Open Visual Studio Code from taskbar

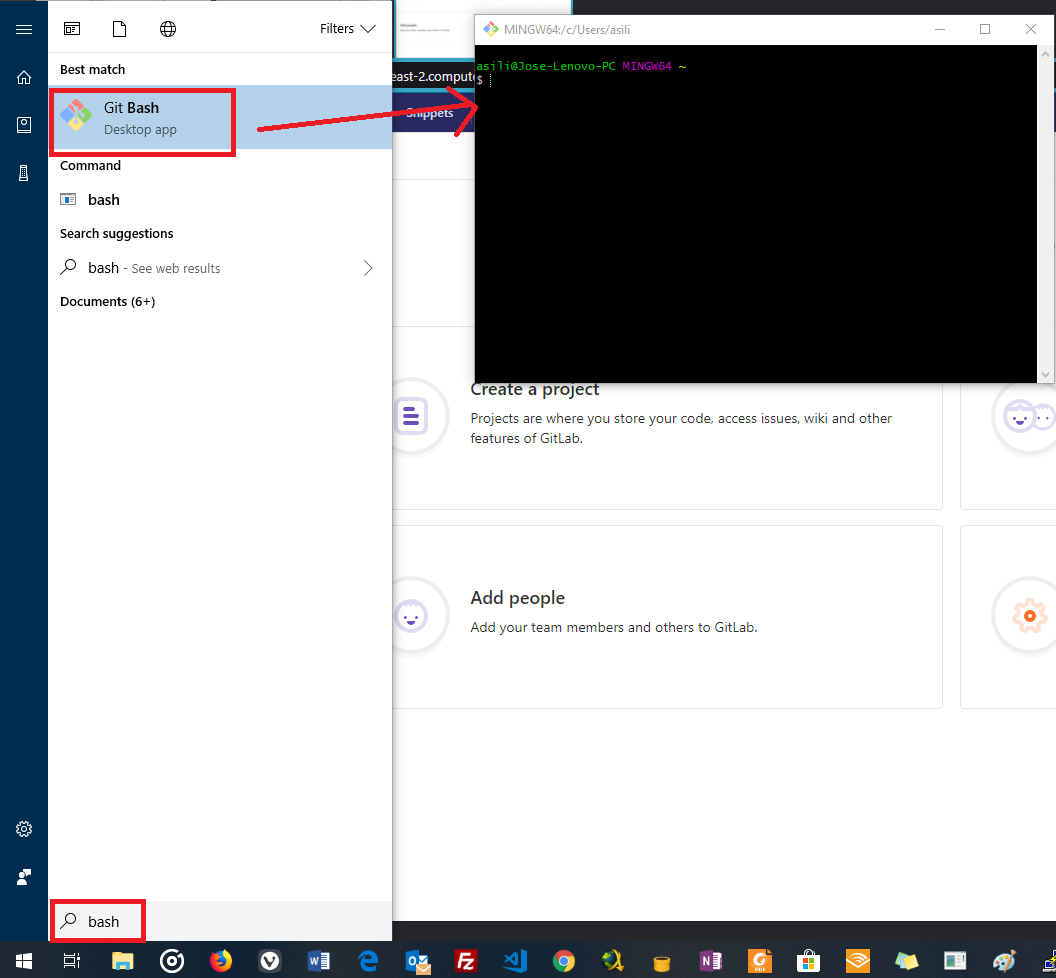click(x=515, y=960)
